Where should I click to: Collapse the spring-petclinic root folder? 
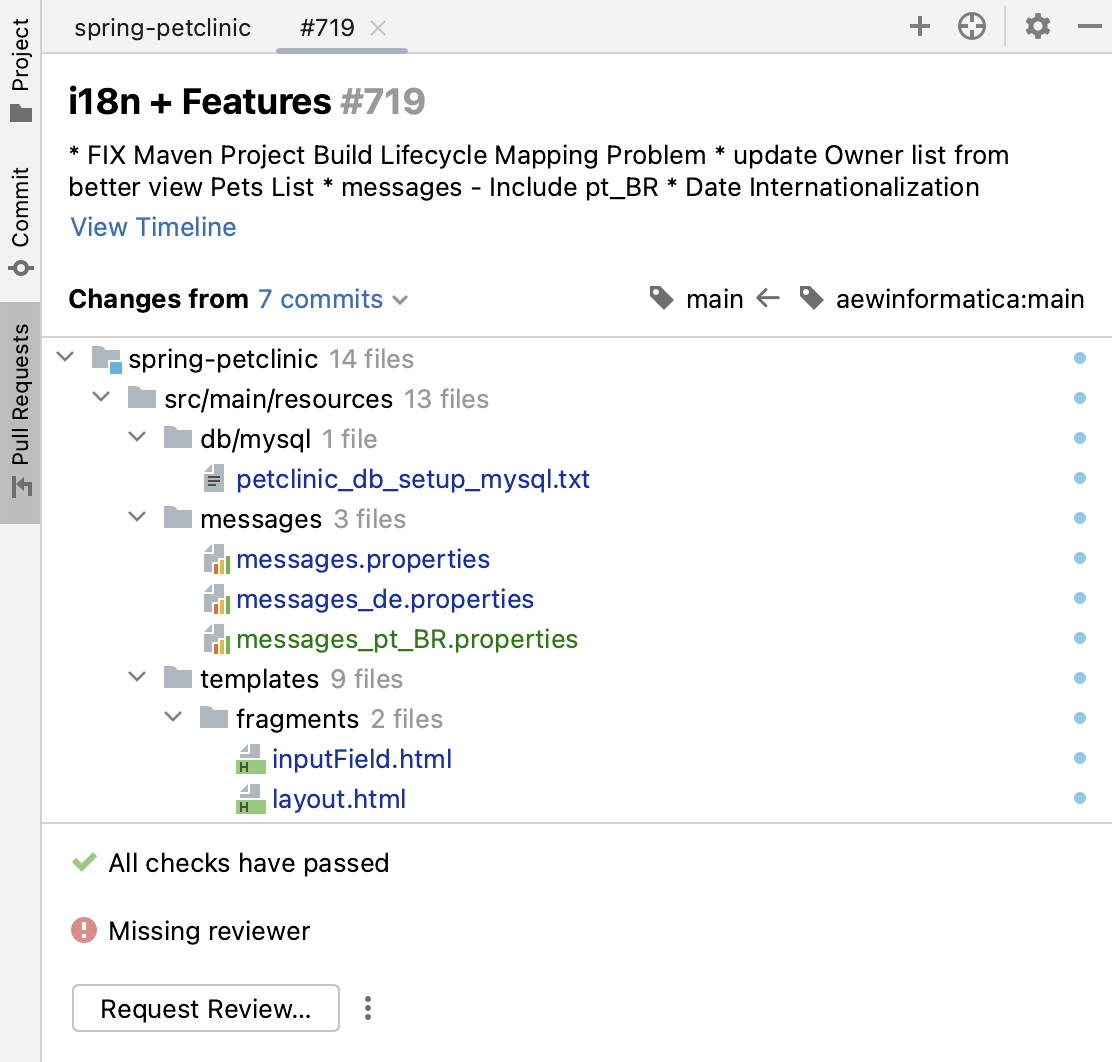pos(64,357)
